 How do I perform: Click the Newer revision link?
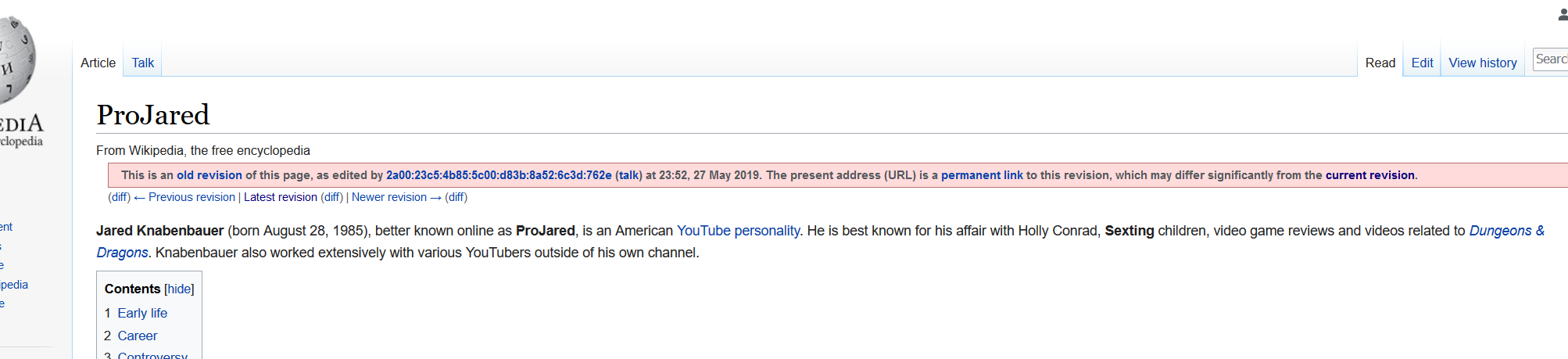(x=396, y=197)
